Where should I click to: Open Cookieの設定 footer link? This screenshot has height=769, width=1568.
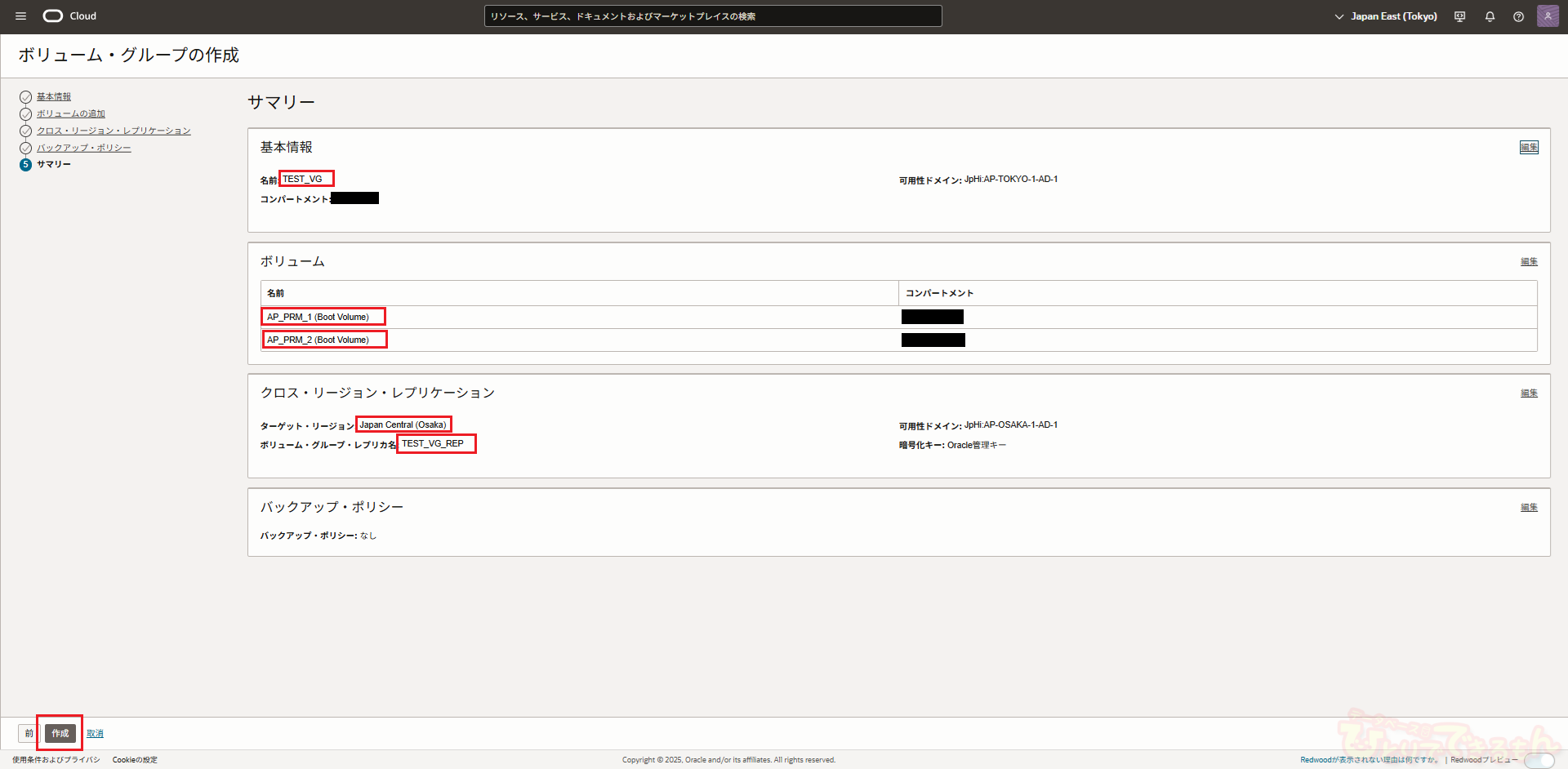tap(135, 760)
